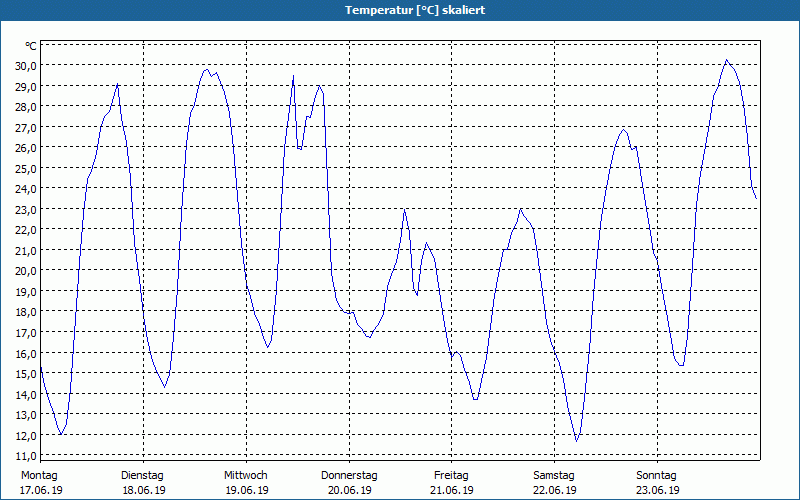
Task: Click the 15,0 y-axis label
Action: tap(28, 373)
